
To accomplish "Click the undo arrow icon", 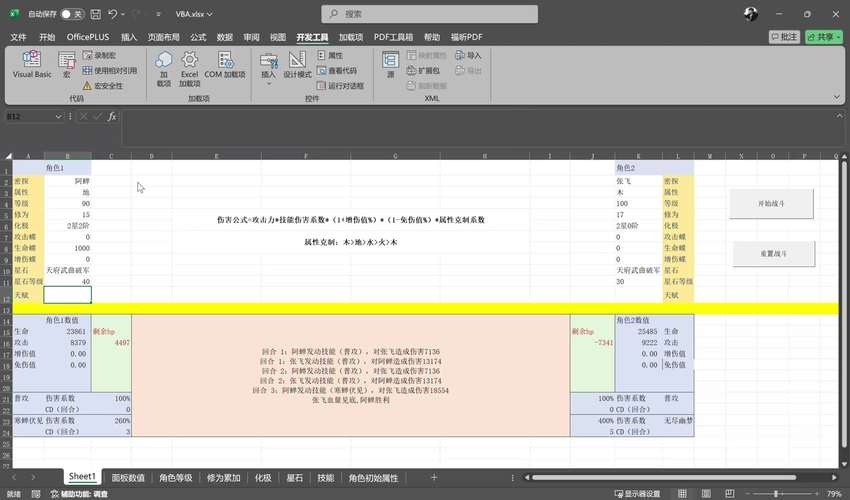I will 113,14.
